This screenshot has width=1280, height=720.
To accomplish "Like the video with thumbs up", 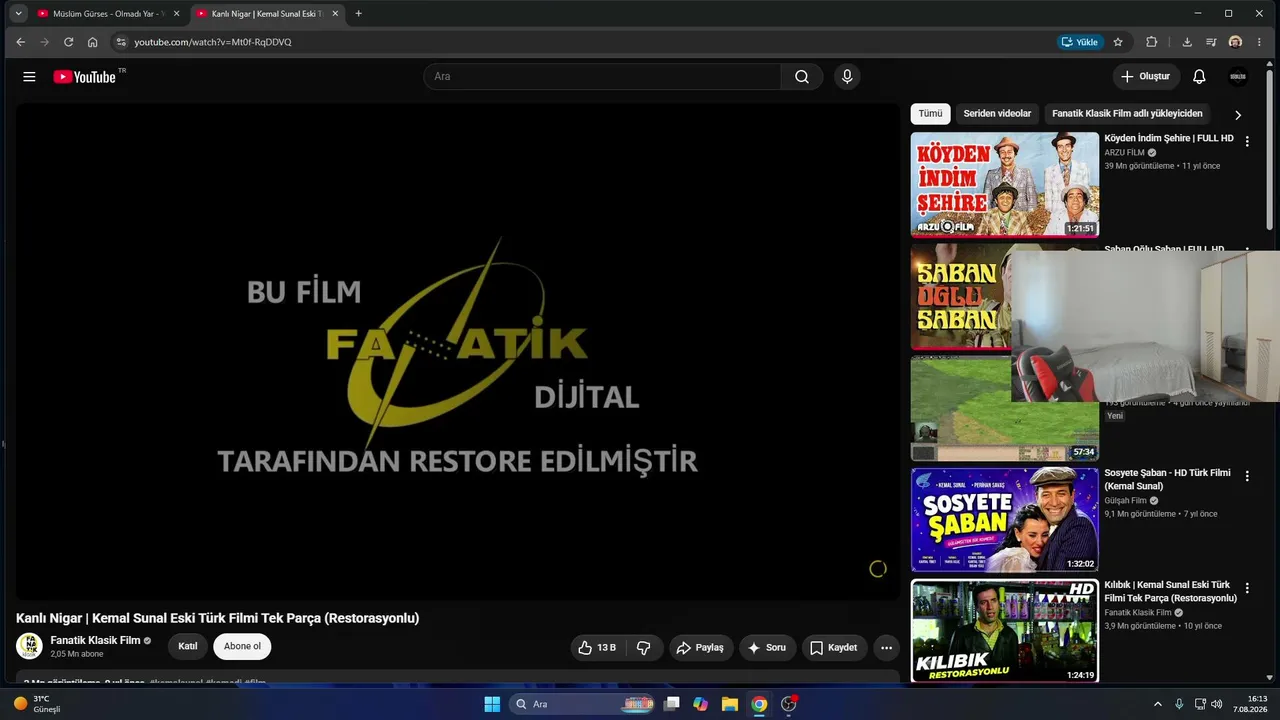I will point(596,648).
